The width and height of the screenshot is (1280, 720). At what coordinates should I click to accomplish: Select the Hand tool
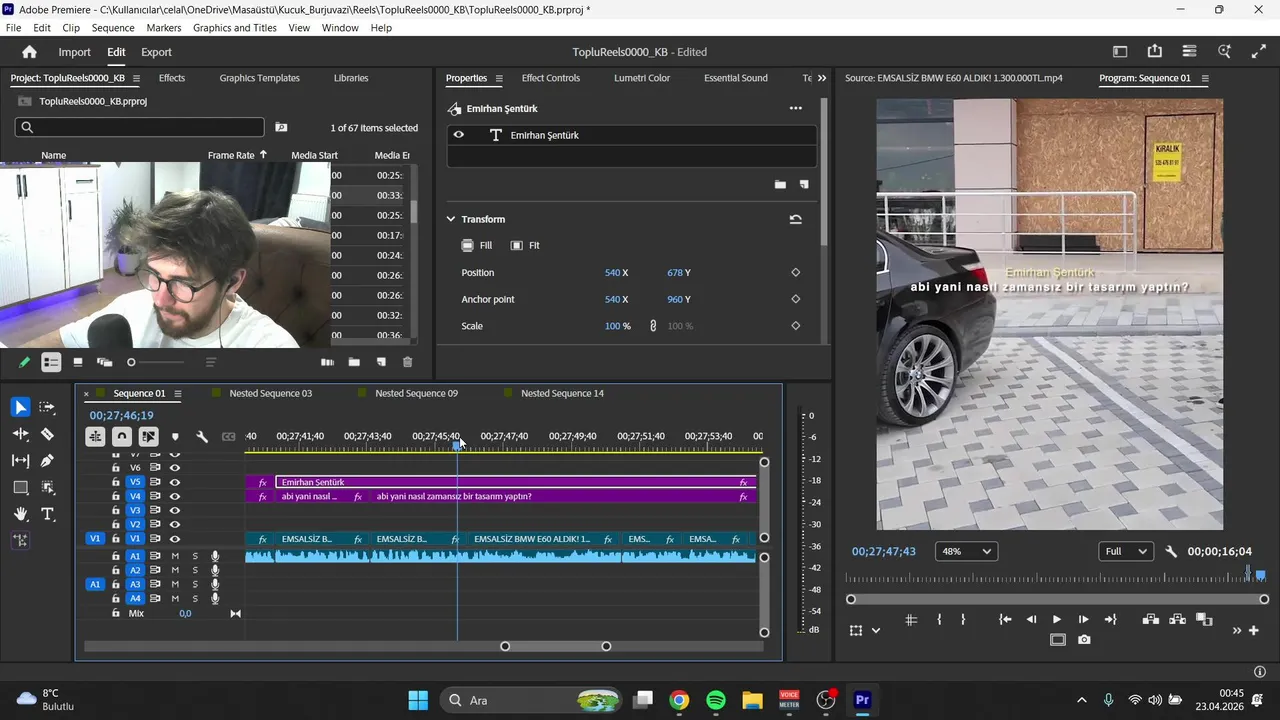point(20,514)
